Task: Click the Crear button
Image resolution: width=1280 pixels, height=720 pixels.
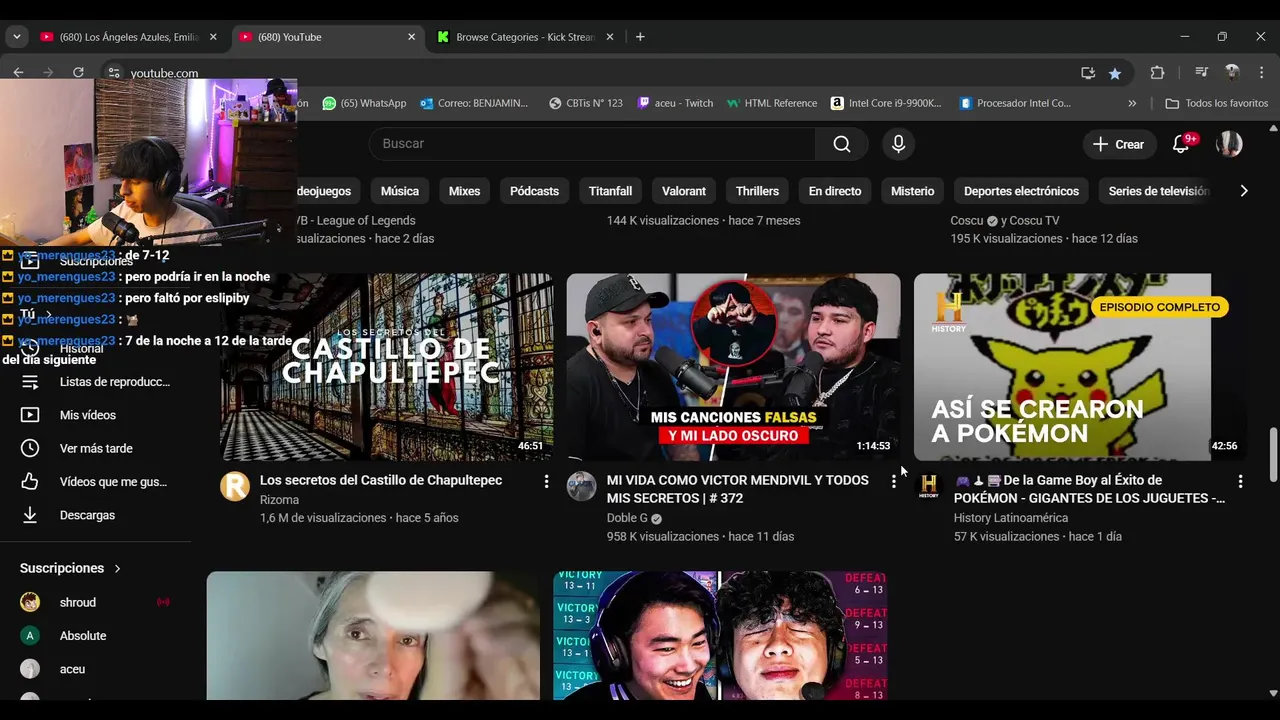Action: tap(1119, 144)
